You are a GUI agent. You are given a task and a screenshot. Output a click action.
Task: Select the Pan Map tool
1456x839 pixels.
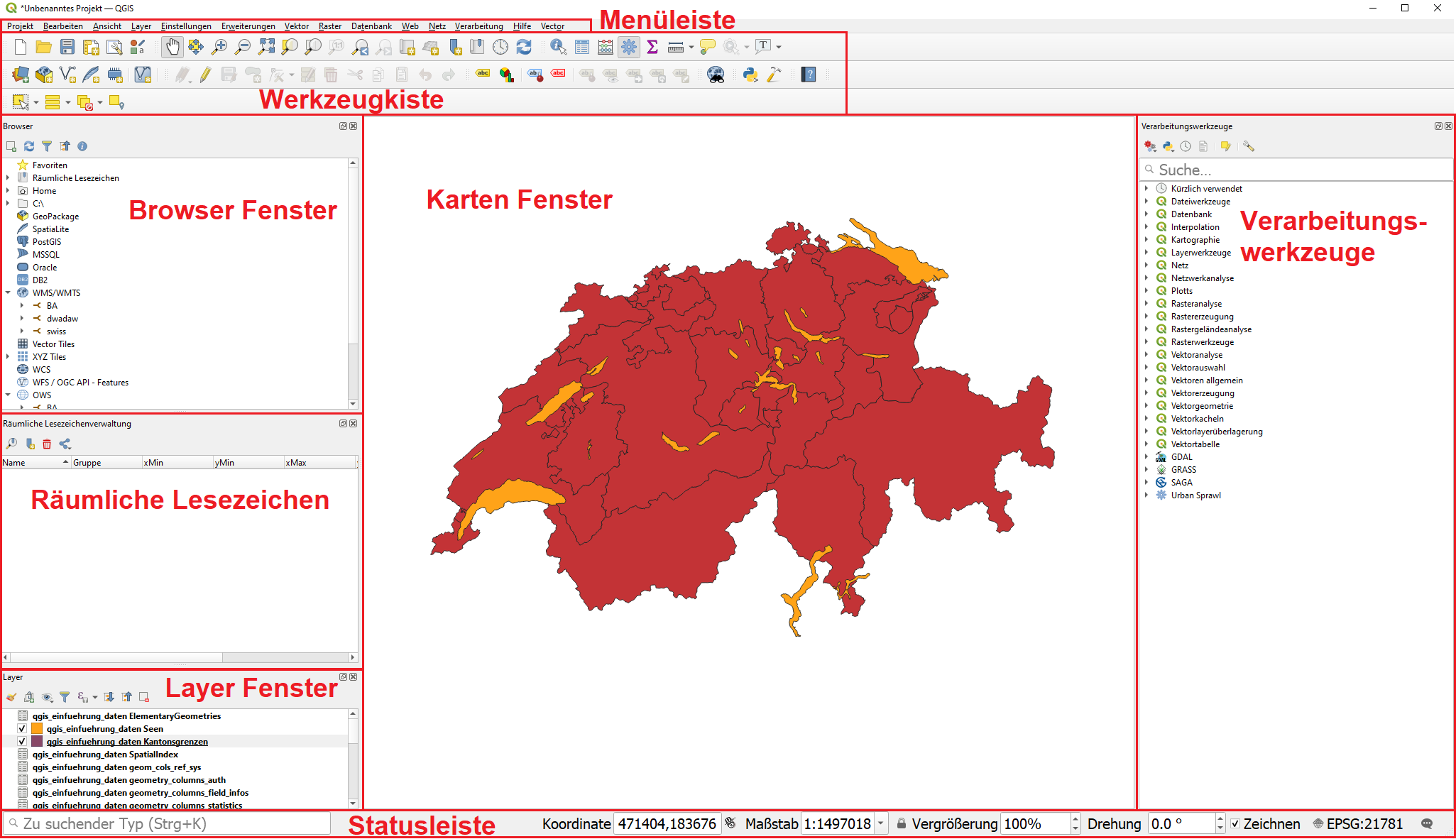(172, 47)
